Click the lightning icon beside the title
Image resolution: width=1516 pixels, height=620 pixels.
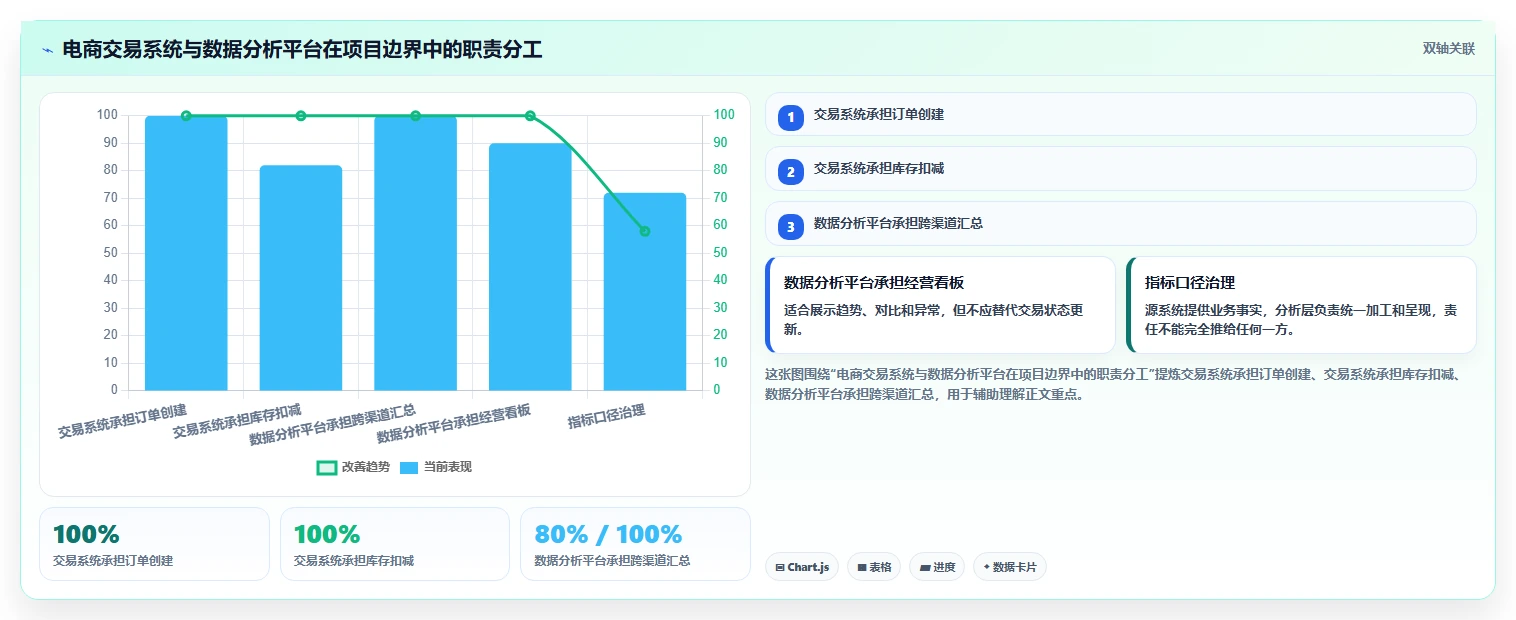click(47, 49)
